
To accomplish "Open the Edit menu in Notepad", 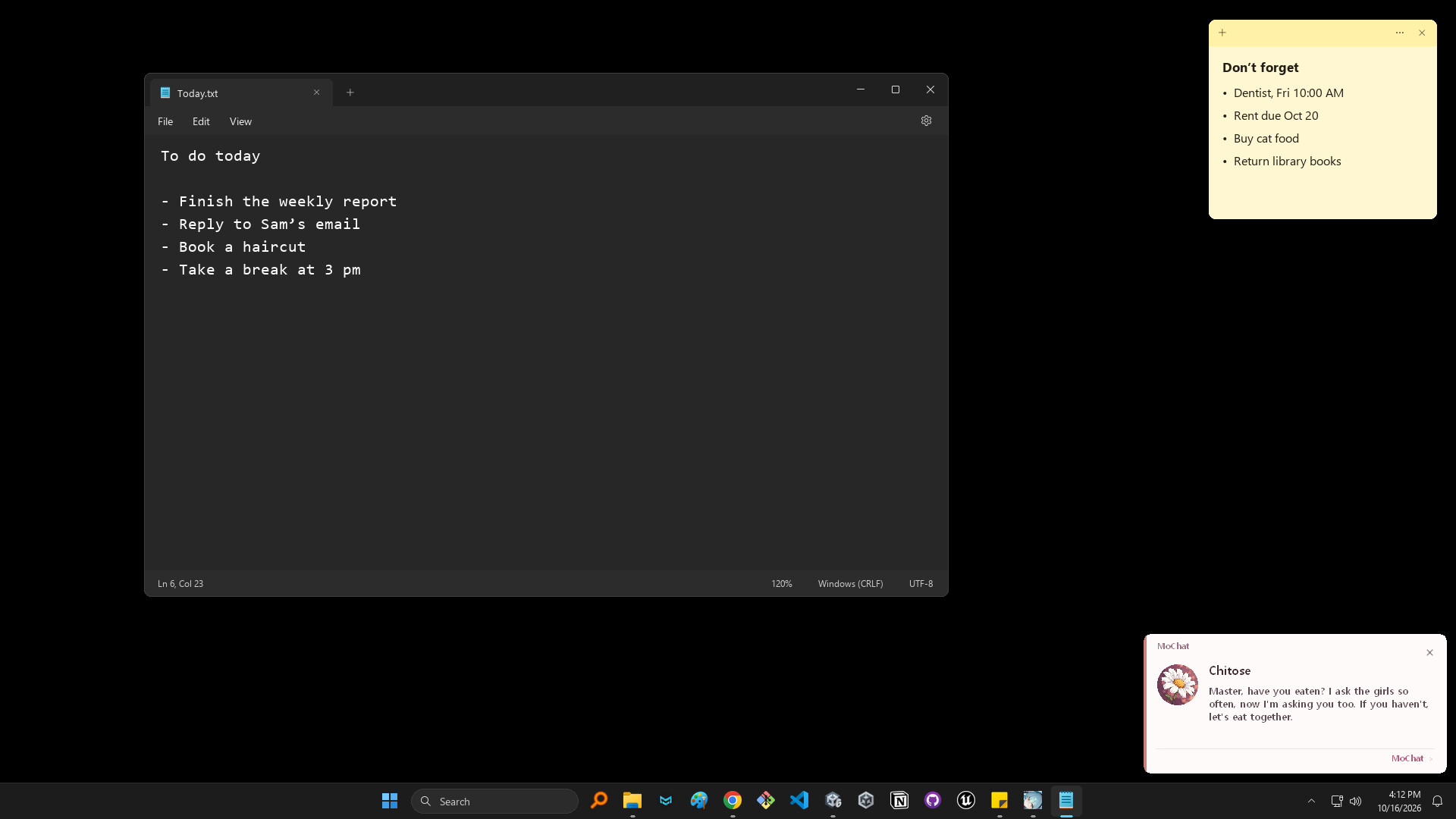I will (201, 121).
